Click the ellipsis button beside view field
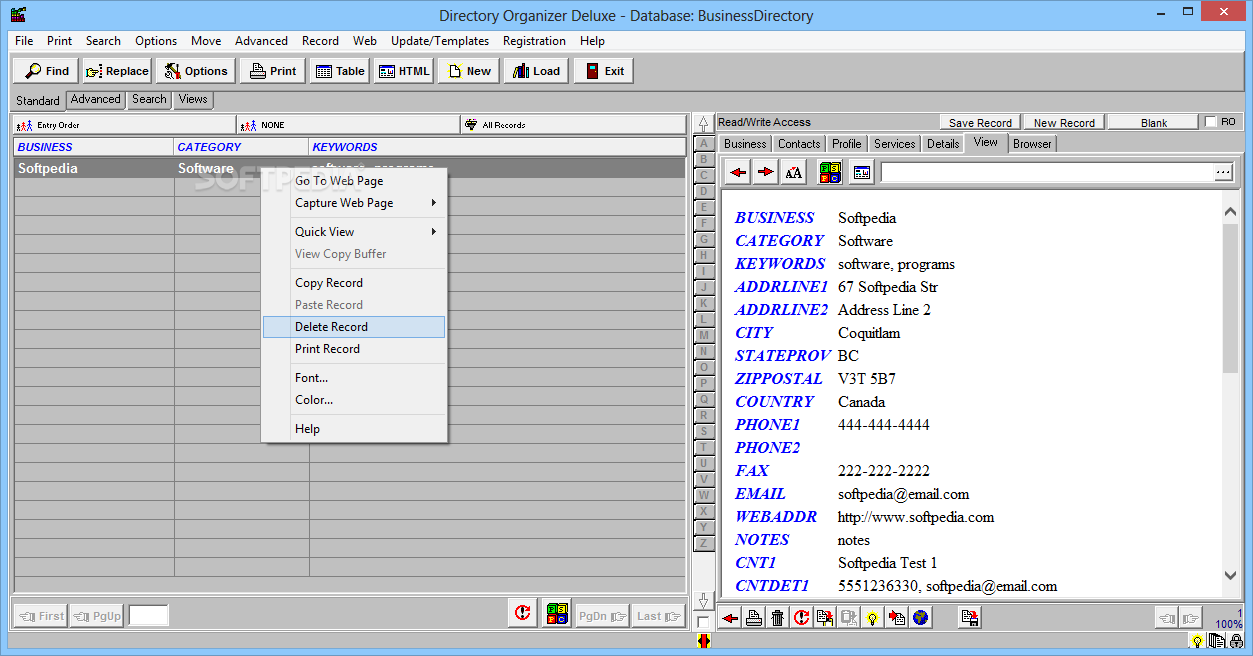This screenshot has height=656, width=1253. 1224,172
